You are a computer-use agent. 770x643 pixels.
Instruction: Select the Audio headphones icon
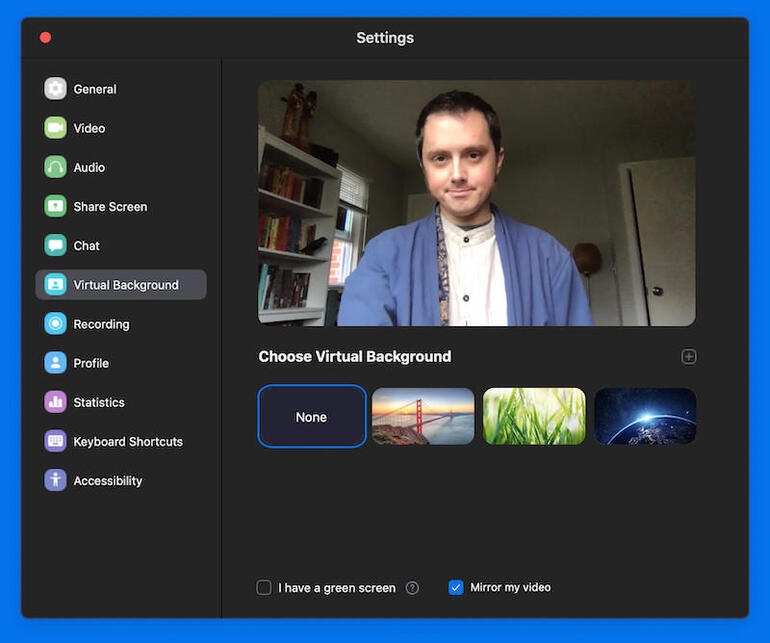55,167
